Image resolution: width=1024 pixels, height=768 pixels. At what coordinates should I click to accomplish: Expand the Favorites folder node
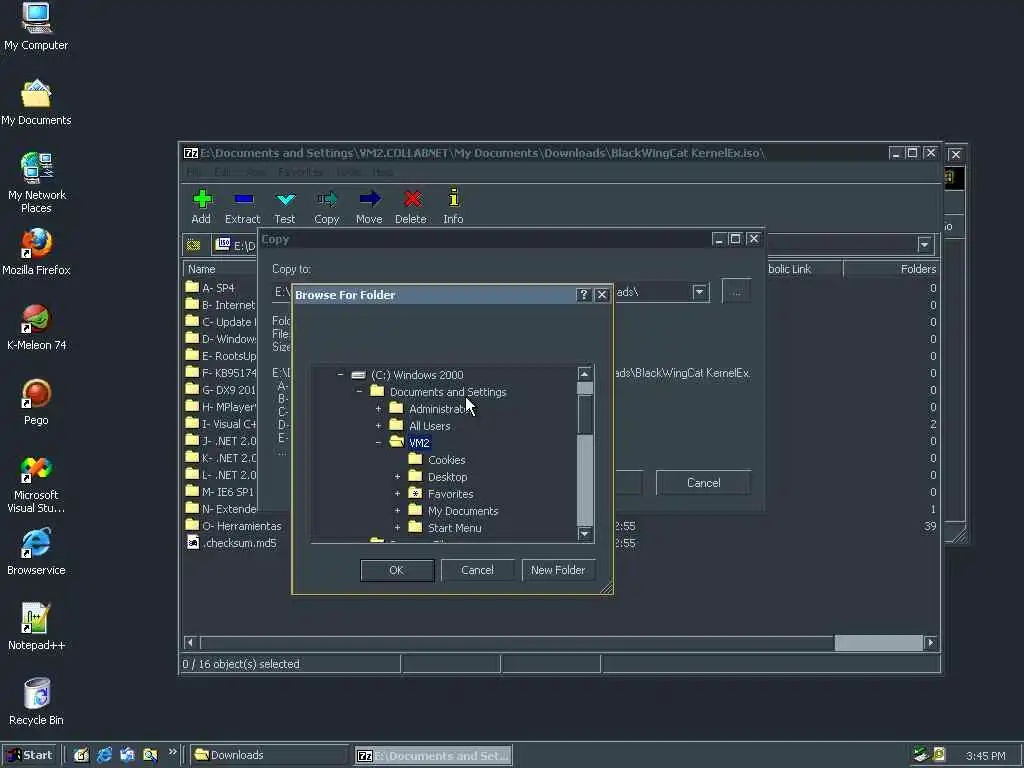(x=397, y=494)
